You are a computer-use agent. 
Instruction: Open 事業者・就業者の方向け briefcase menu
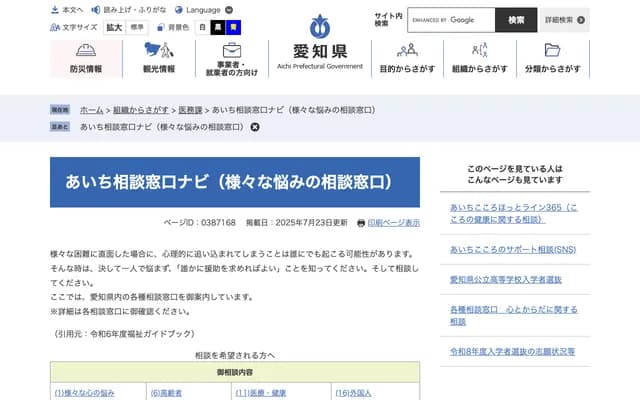(232, 59)
